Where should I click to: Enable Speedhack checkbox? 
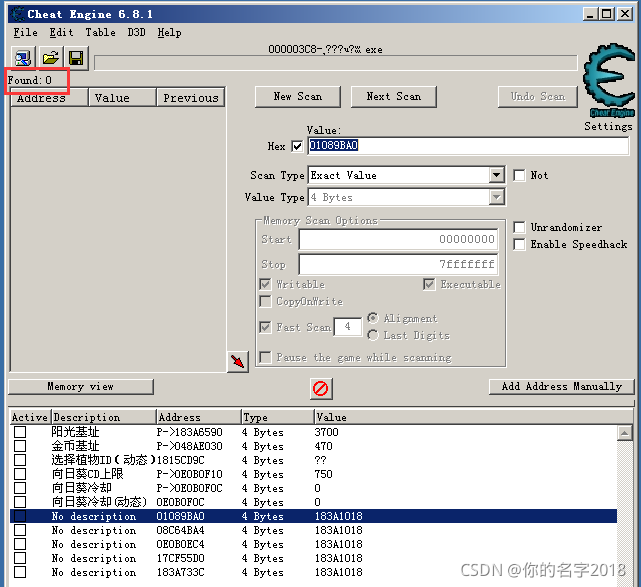[519, 244]
